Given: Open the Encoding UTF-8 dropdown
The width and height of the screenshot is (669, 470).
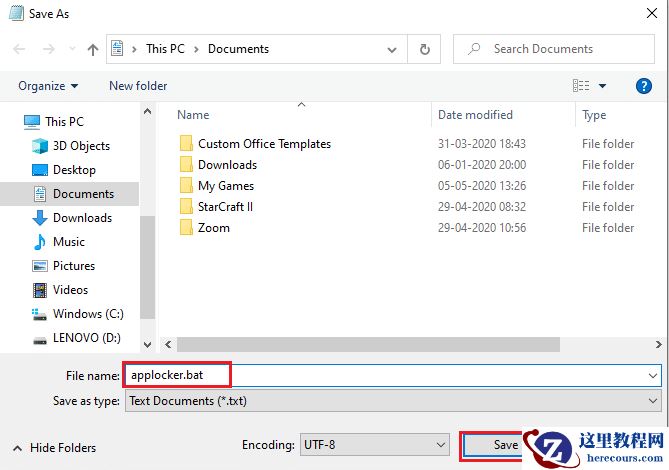Looking at the screenshot, I should pos(375,445).
